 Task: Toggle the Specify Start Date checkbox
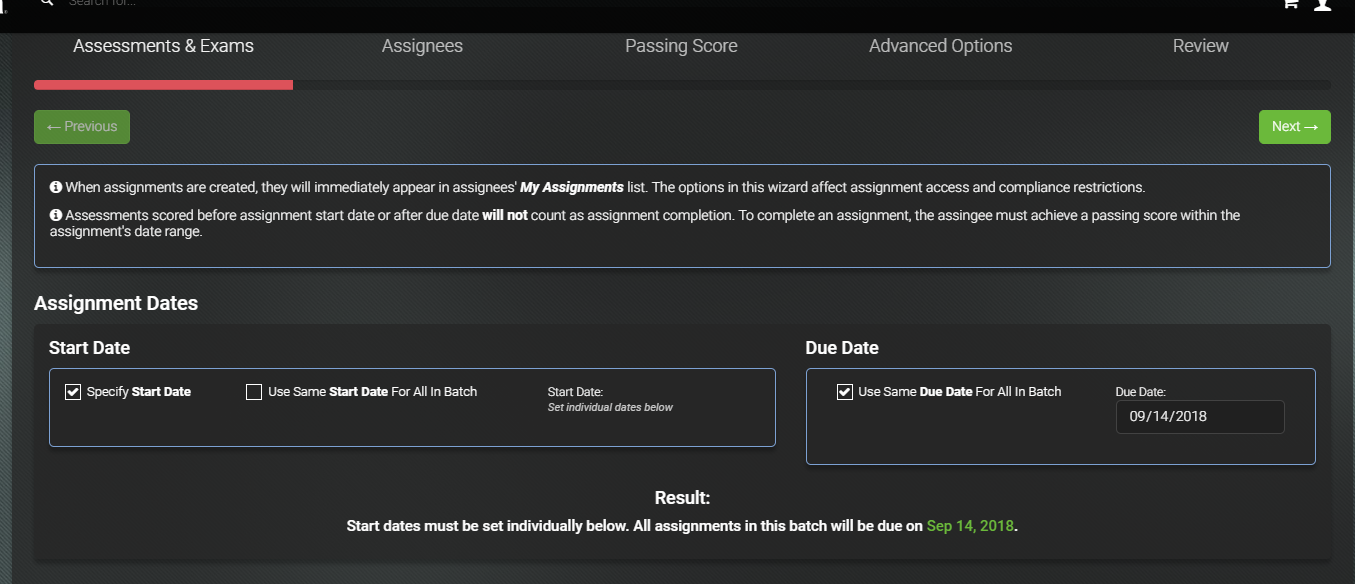click(x=73, y=392)
